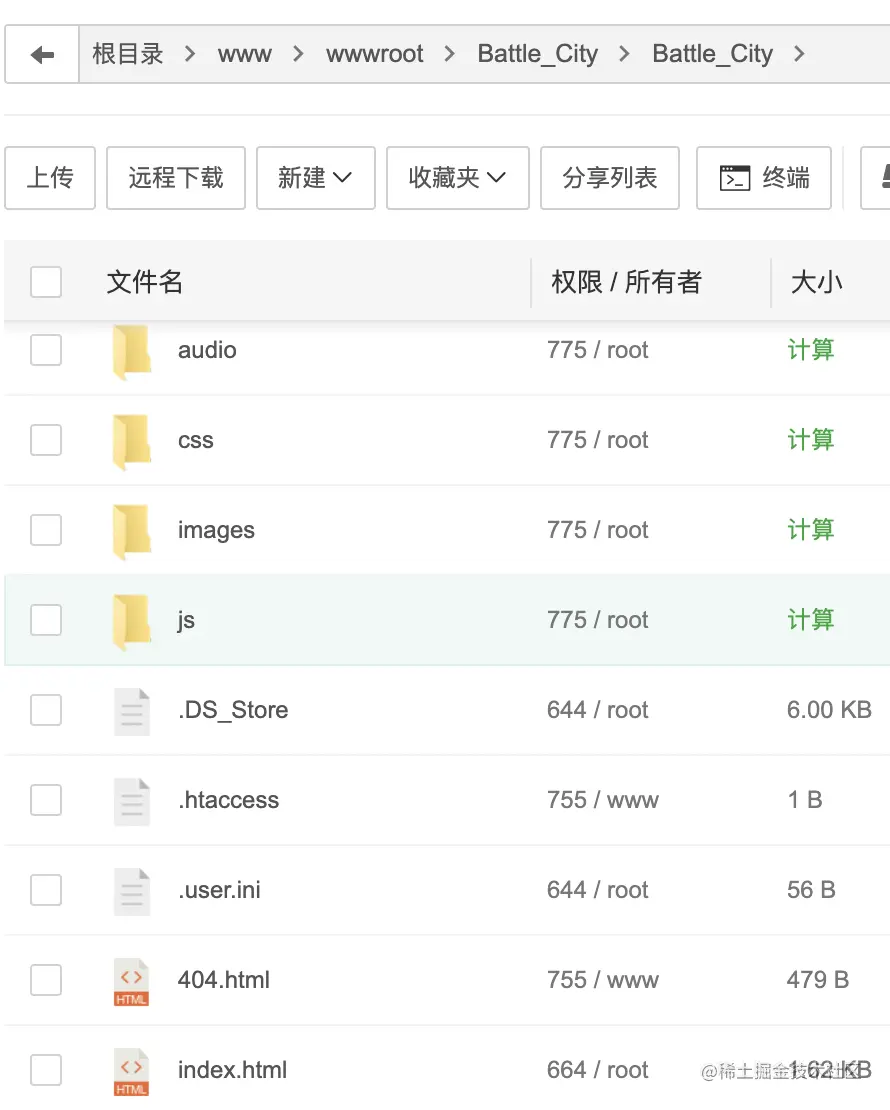
Task: Tick the checkbox beside 404.html
Action: tap(46, 980)
